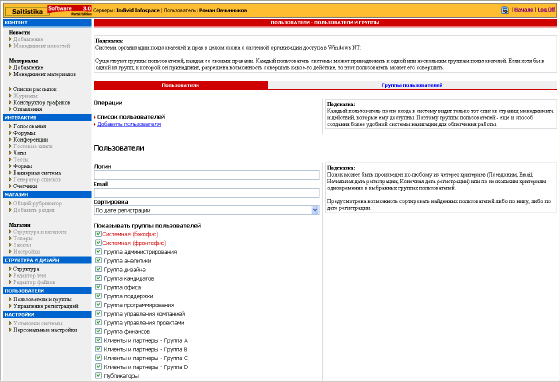Click the icon left of the Начало link
This screenshot has height=382, width=560.
pos(505,10)
